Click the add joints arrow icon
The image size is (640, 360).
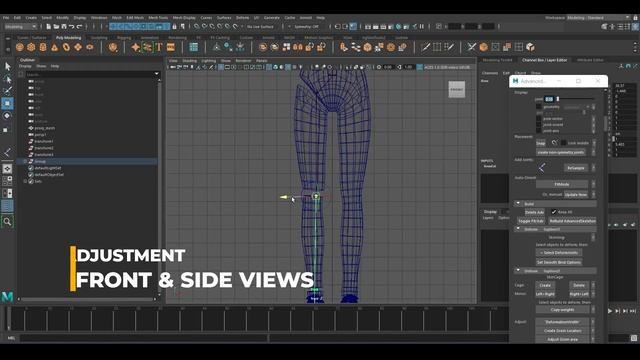(542, 168)
